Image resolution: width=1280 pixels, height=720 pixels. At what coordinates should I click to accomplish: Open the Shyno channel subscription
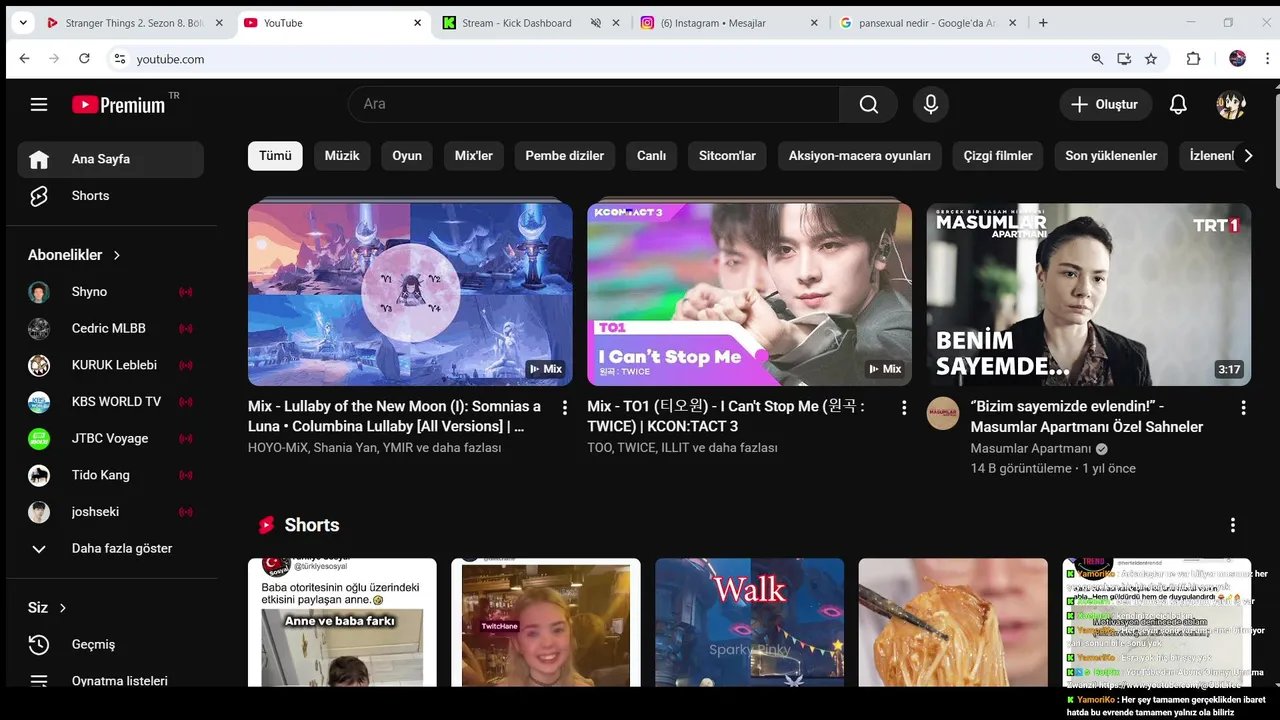pos(110,292)
